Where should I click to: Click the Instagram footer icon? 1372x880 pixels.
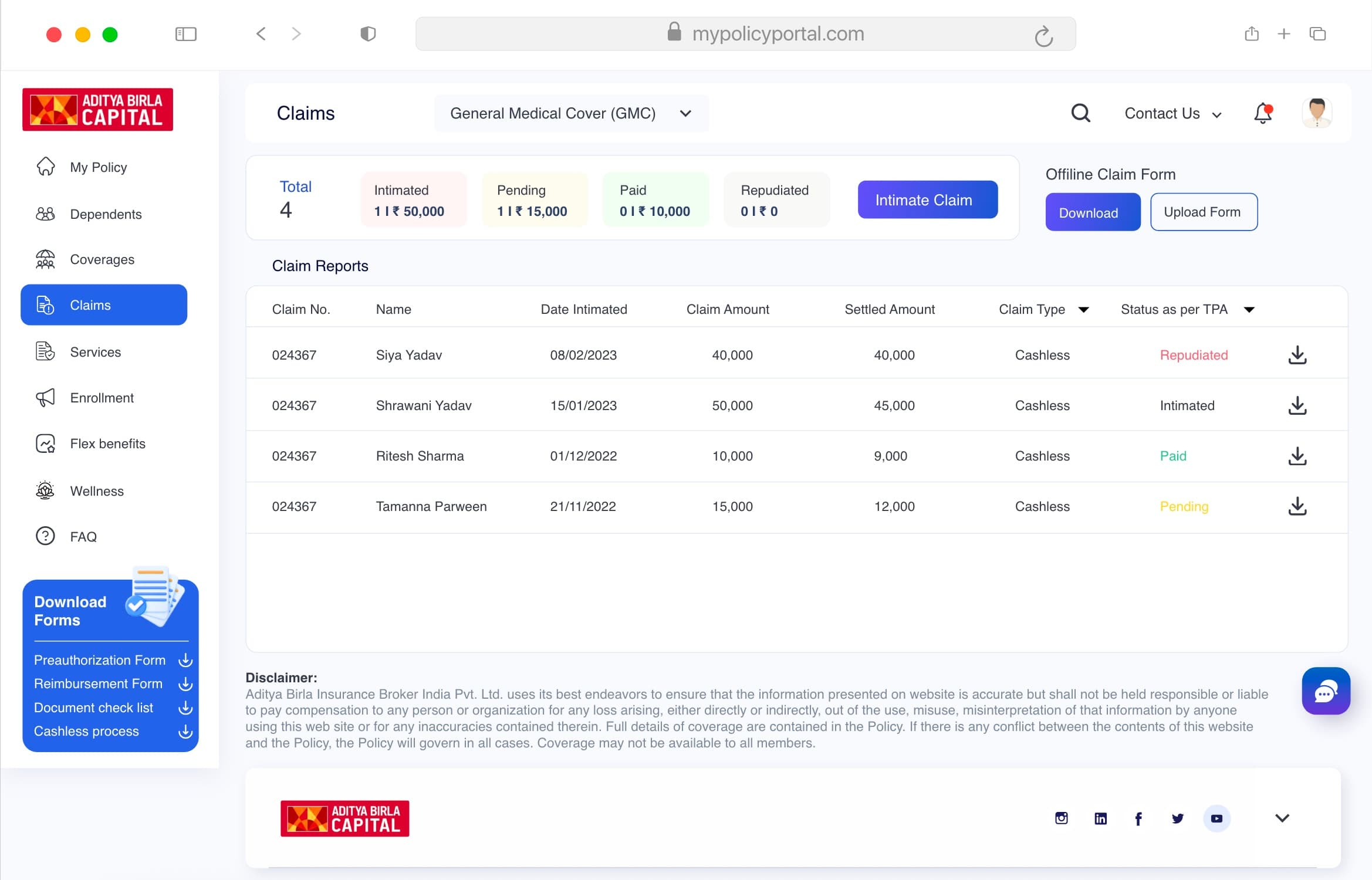click(1061, 818)
